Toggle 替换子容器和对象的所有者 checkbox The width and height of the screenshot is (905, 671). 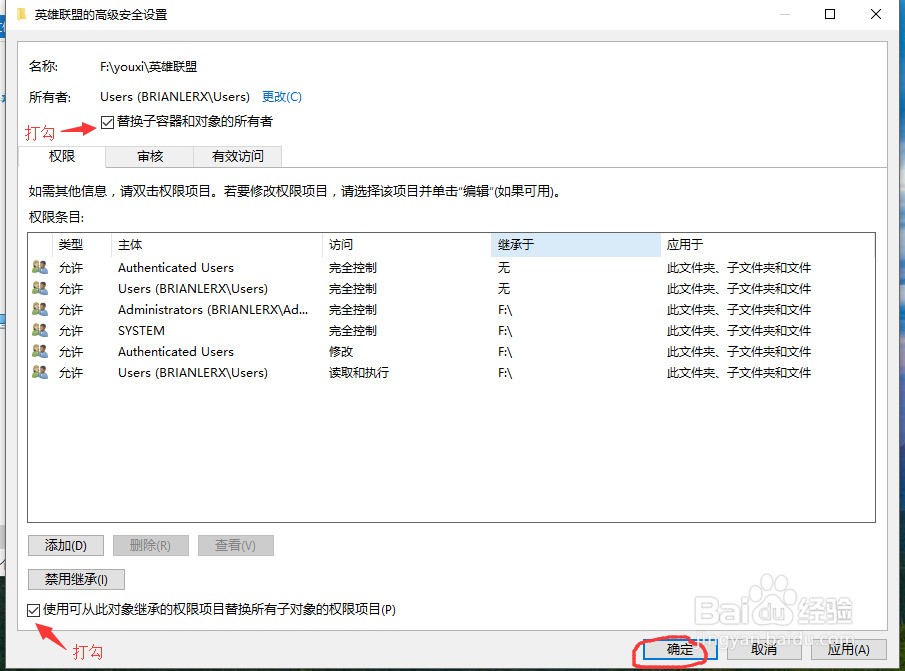coord(108,122)
